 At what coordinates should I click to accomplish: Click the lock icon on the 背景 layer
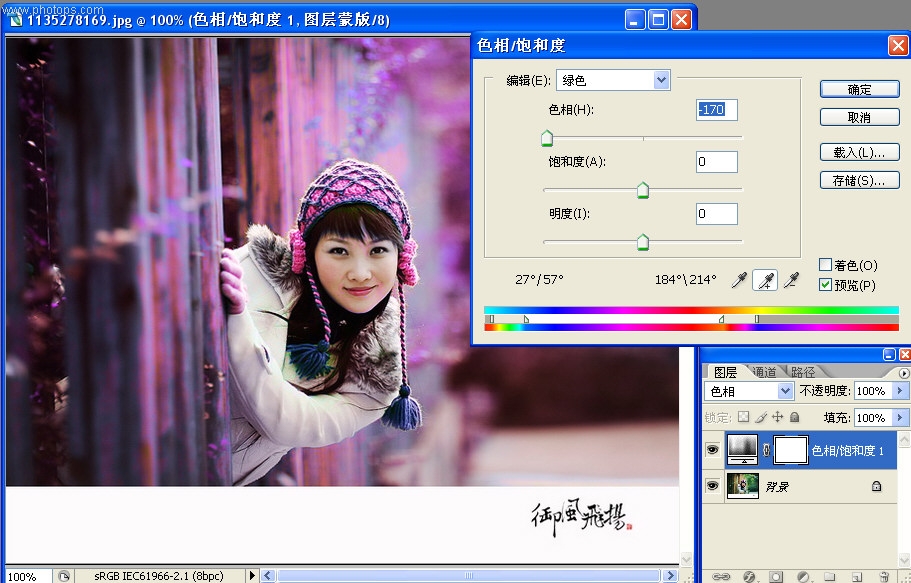click(876, 487)
